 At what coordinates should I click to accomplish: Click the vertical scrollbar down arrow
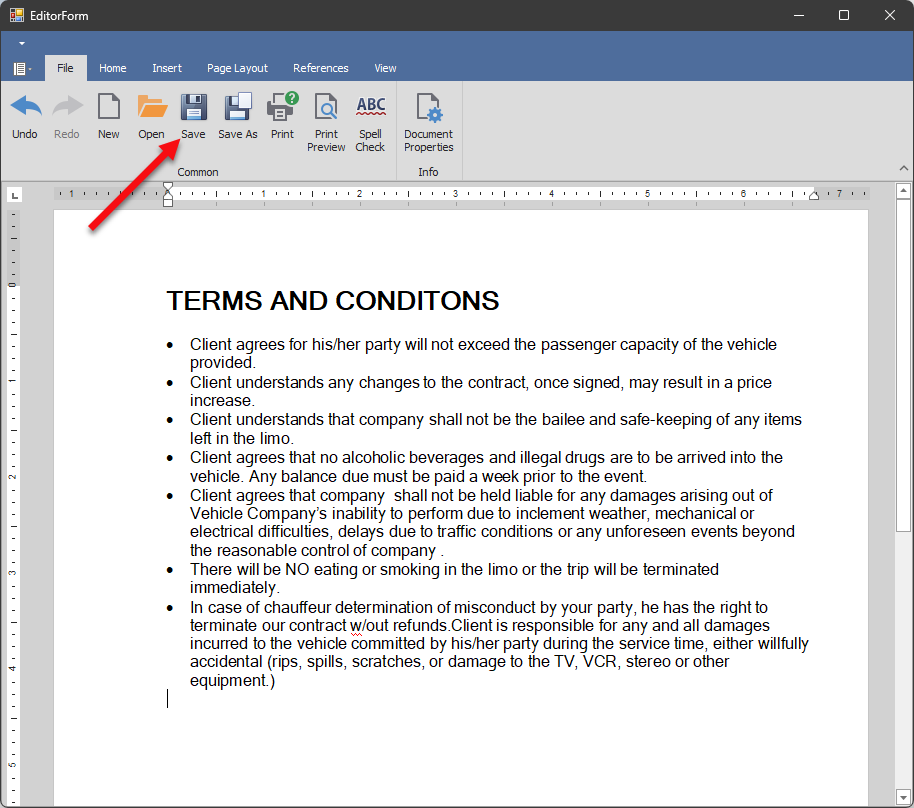tap(903, 797)
